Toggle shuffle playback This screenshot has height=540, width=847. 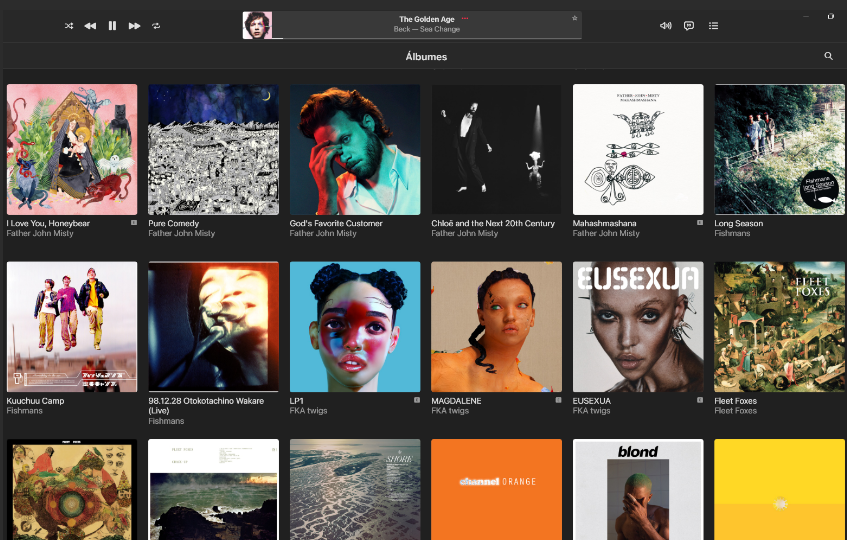pos(68,25)
